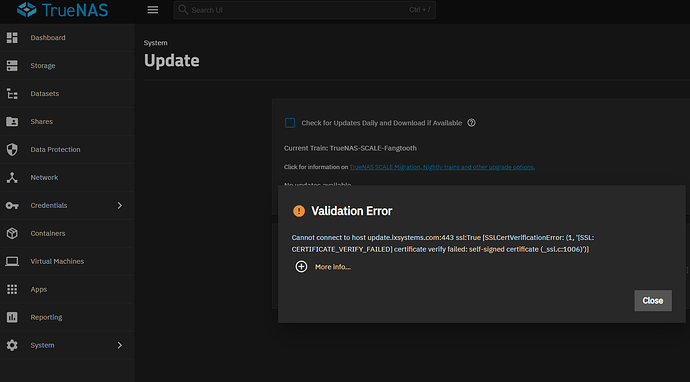Viewport: 690px width, 382px height.
Task: Expand System submenu chevron
Action: [120, 345]
